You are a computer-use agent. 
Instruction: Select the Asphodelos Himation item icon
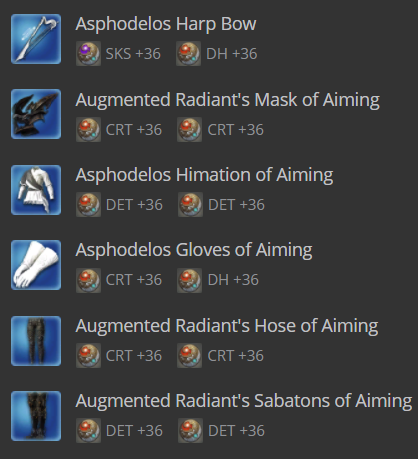(36, 190)
